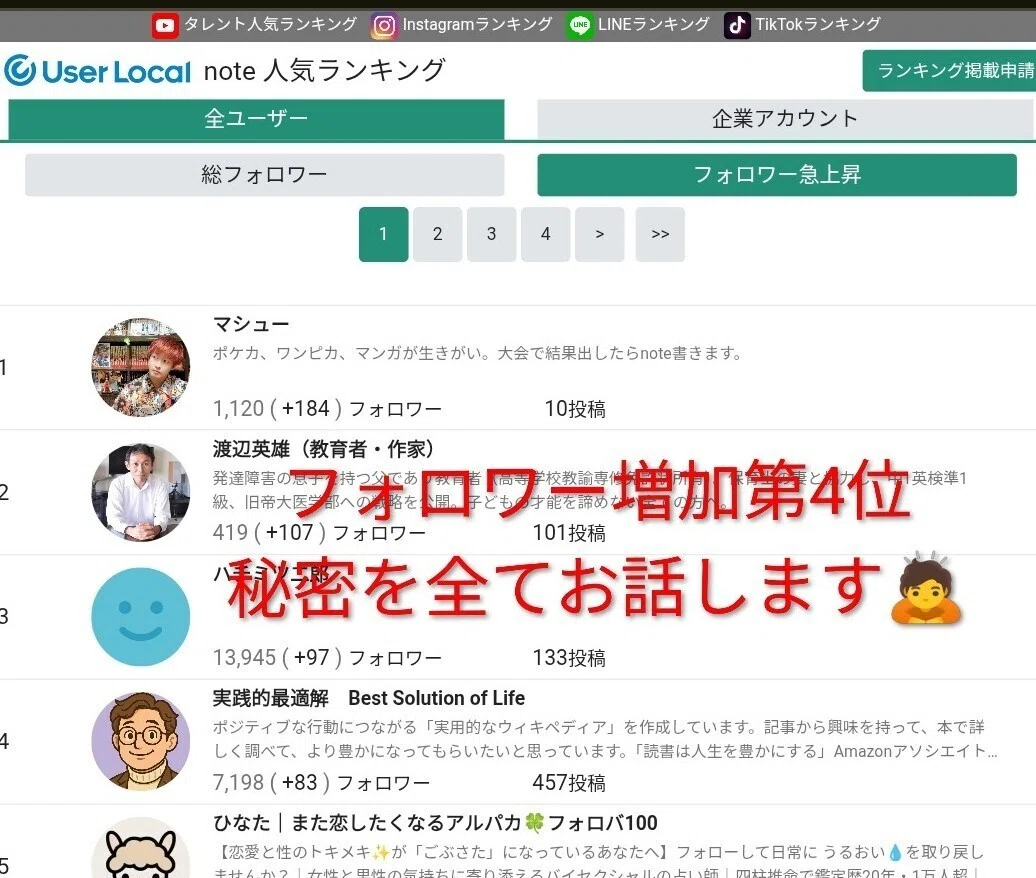Click the User Local logo
Viewport: 1036px width, 878px height.
(97, 71)
